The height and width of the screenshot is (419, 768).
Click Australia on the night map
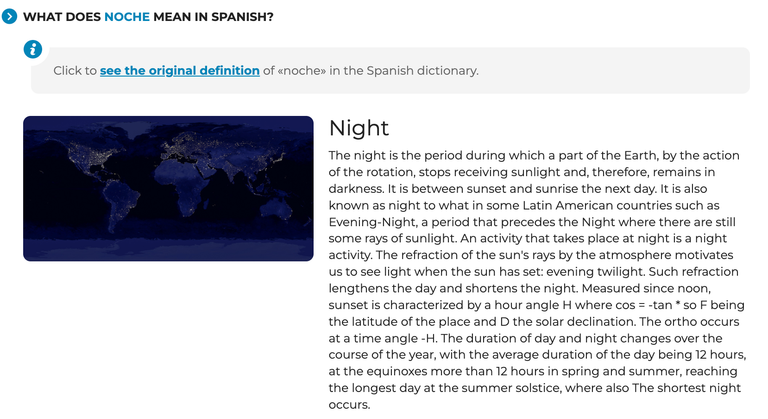[x=277, y=207]
